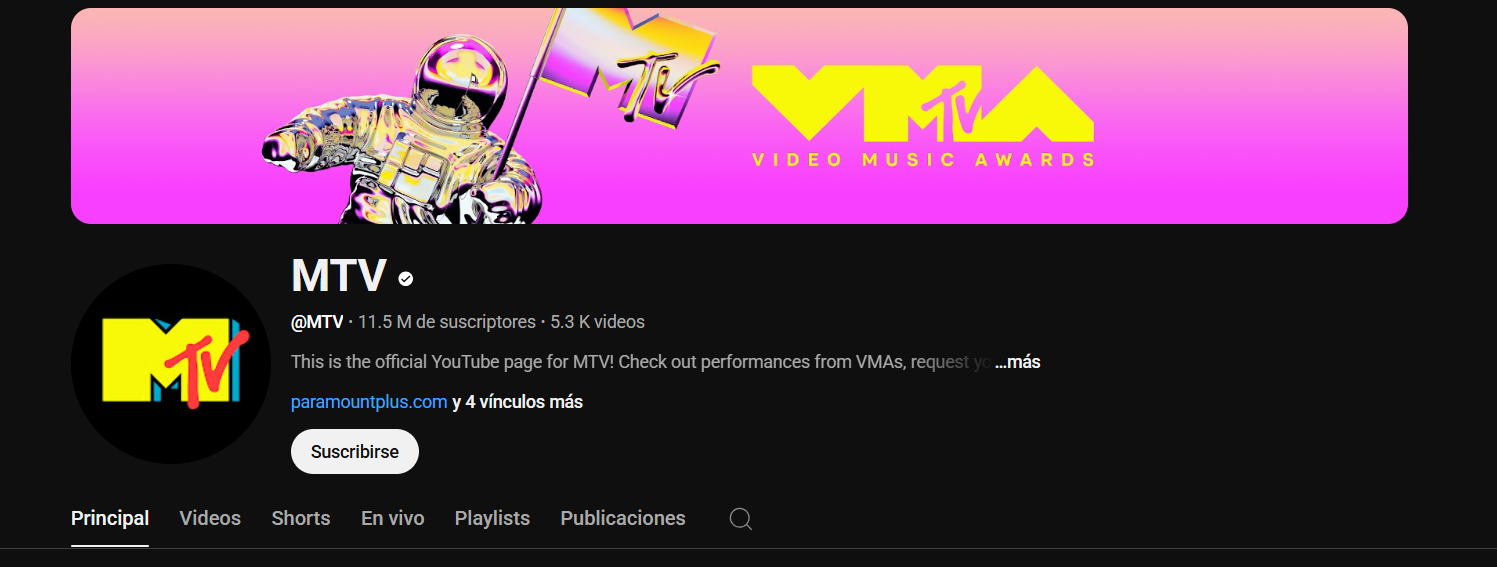Subscribe using the Suscribirse button
Viewport: 1497px width, 567px height.
pyautogui.click(x=355, y=452)
